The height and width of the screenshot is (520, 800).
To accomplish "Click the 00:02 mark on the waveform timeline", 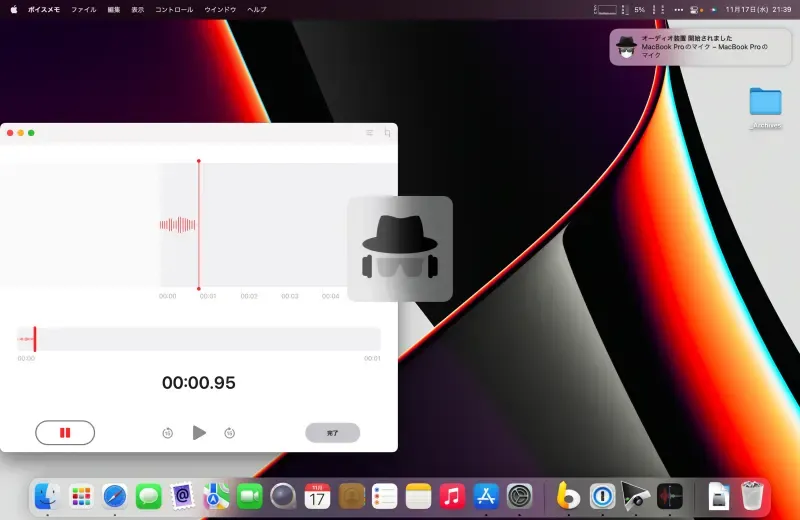I will click(x=249, y=296).
